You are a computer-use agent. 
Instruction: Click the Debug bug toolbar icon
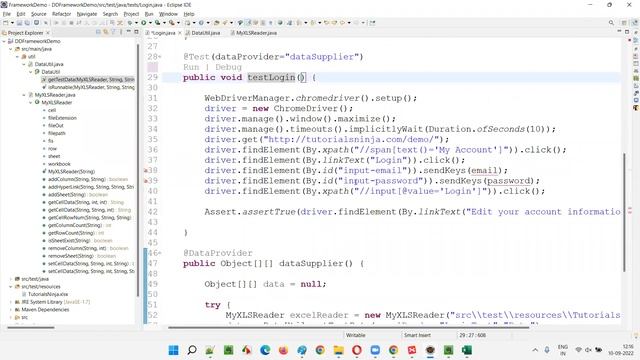point(130,23)
